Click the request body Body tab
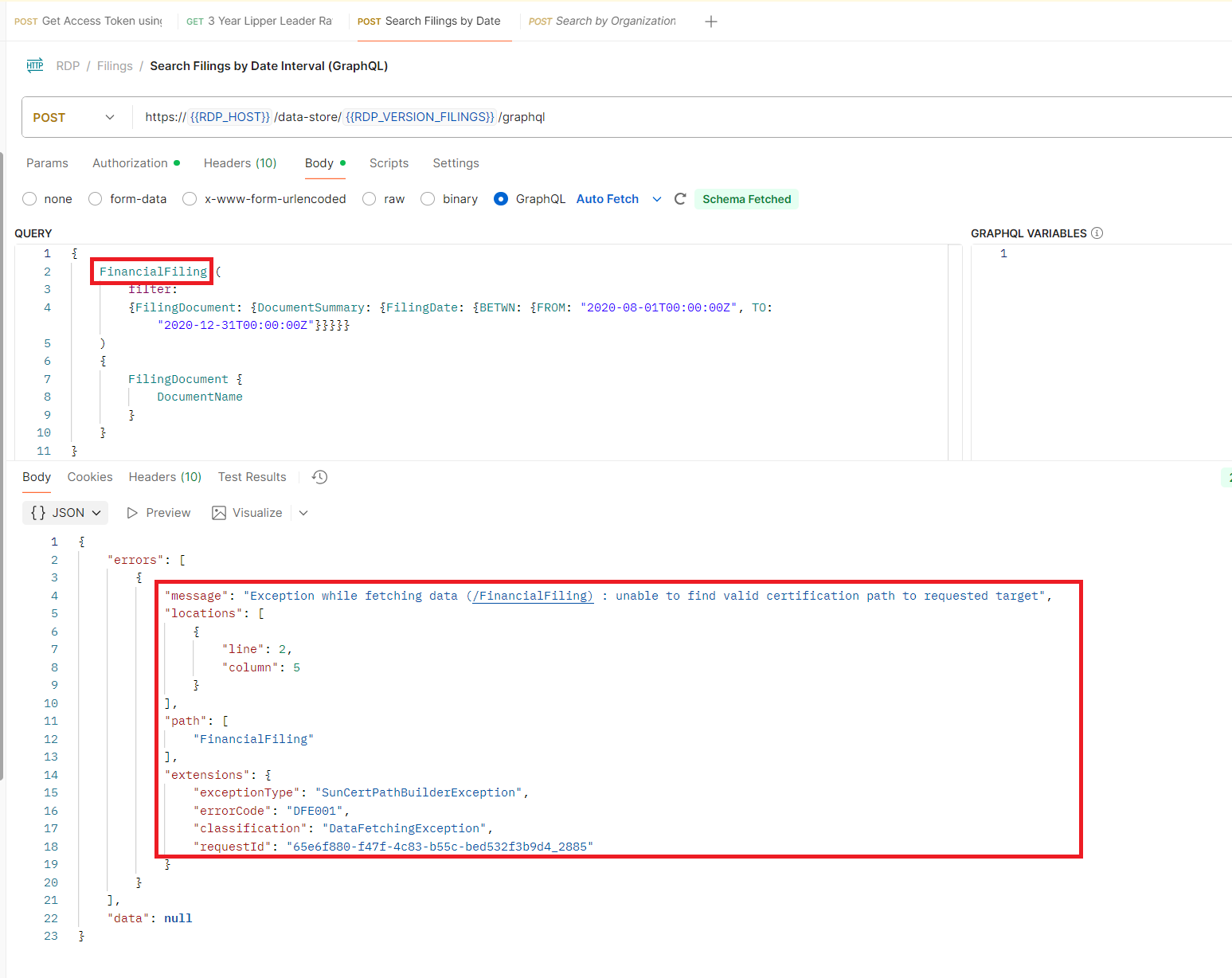Viewport: 1232px width, 978px height. (x=325, y=163)
